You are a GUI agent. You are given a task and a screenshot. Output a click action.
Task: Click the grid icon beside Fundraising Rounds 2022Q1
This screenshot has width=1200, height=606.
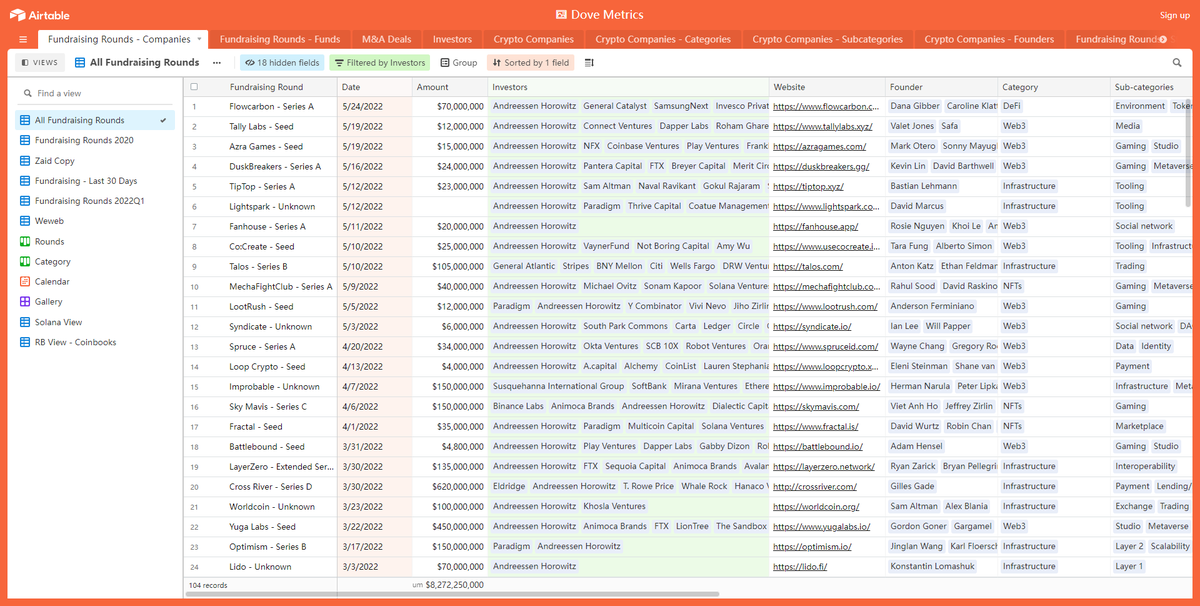tap(25, 201)
